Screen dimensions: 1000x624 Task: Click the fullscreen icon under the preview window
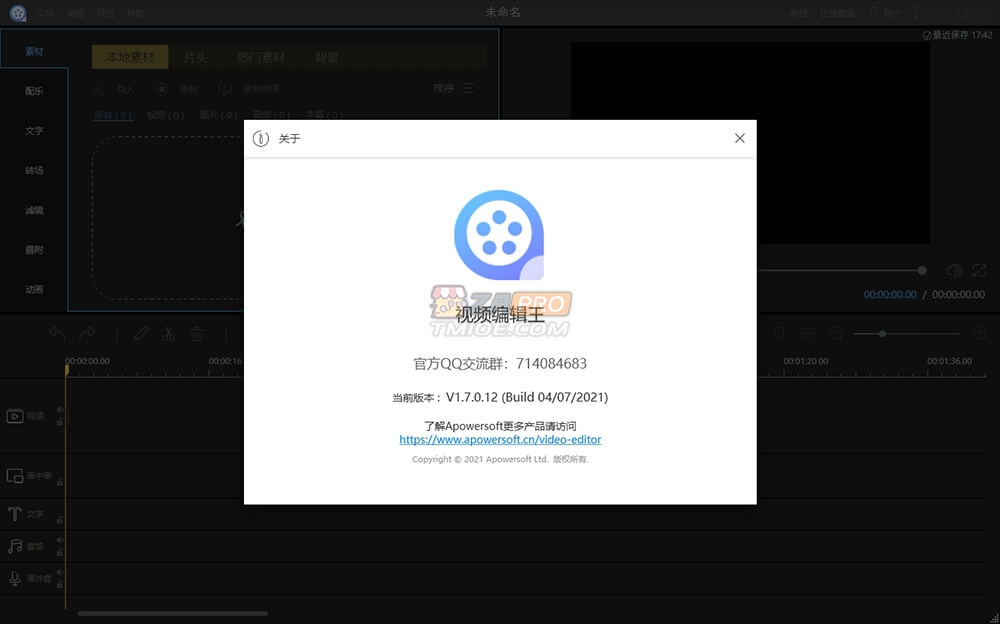coord(981,271)
